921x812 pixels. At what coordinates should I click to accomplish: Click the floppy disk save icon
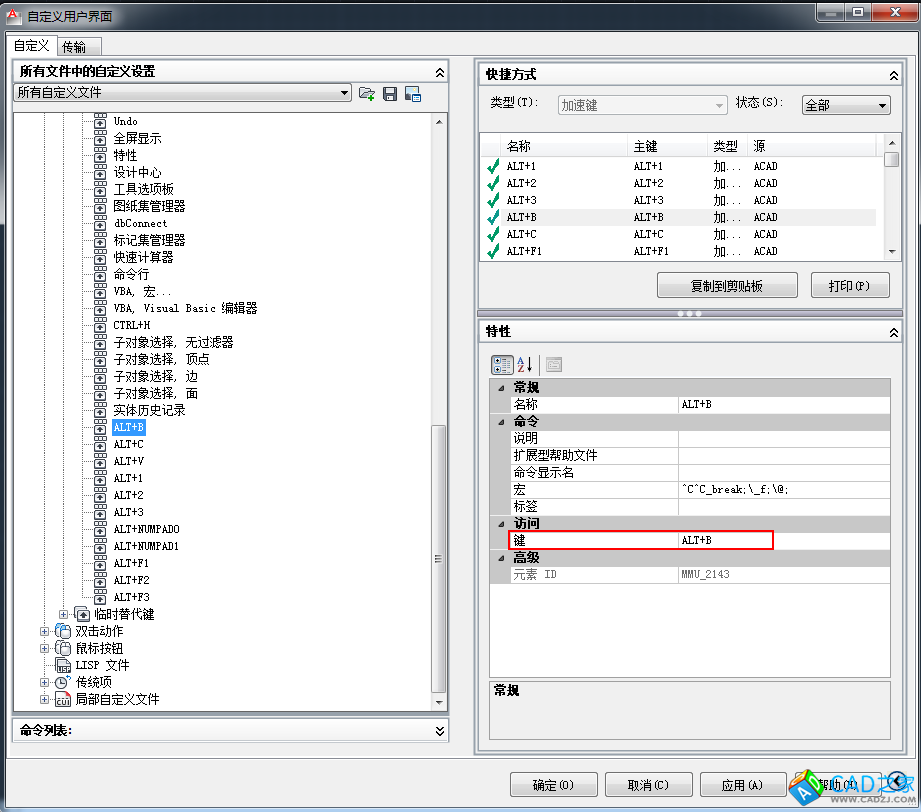coord(390,93)
